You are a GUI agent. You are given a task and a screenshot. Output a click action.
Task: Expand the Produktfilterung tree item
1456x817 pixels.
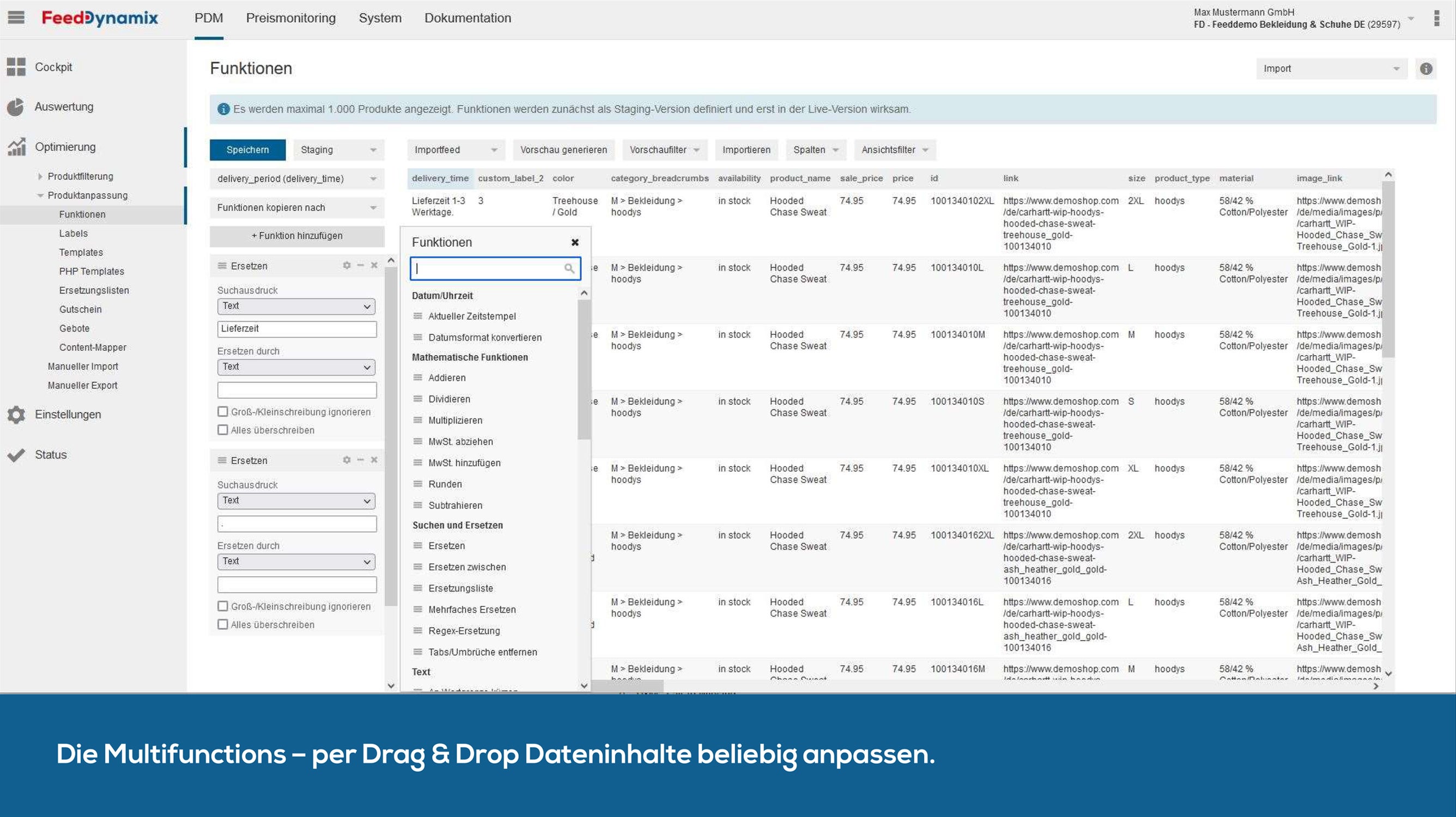pyautogui.click(x=40, y=176)
